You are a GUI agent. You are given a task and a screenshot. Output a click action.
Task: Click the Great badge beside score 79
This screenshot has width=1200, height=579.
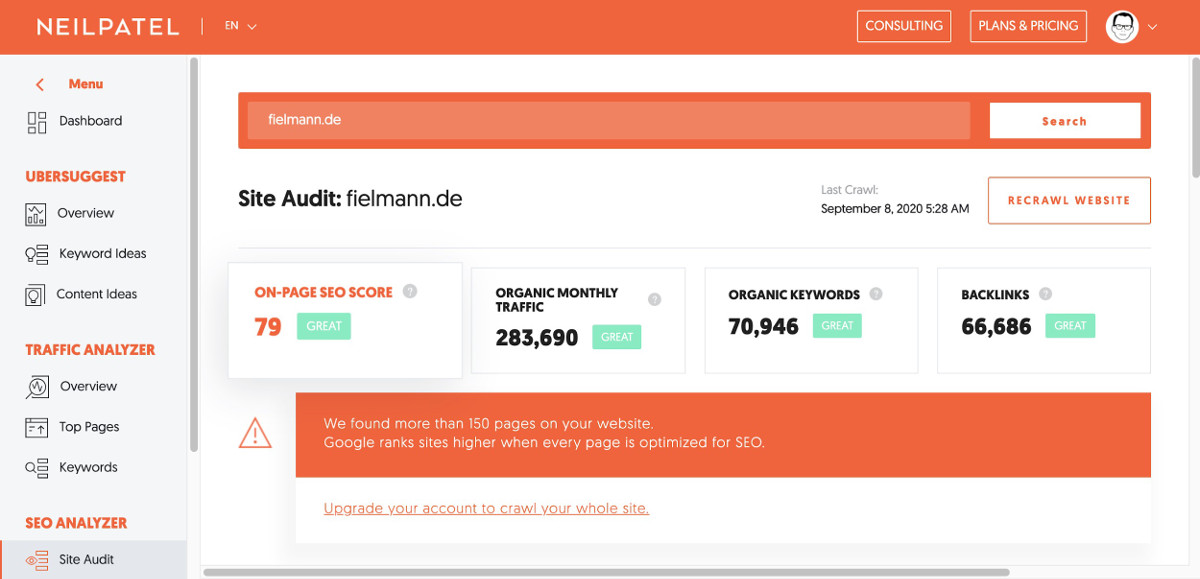pyautogui.click(x=324, y=326)
